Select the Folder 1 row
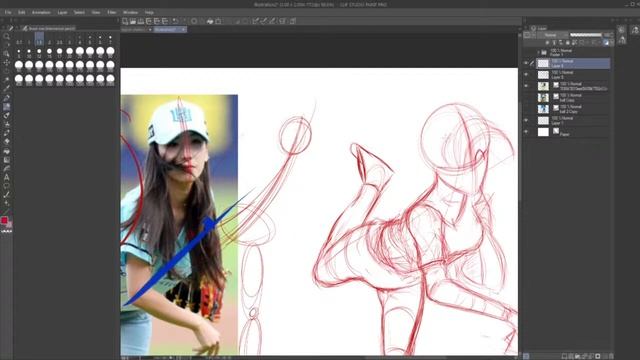 (x=573, y=52)
